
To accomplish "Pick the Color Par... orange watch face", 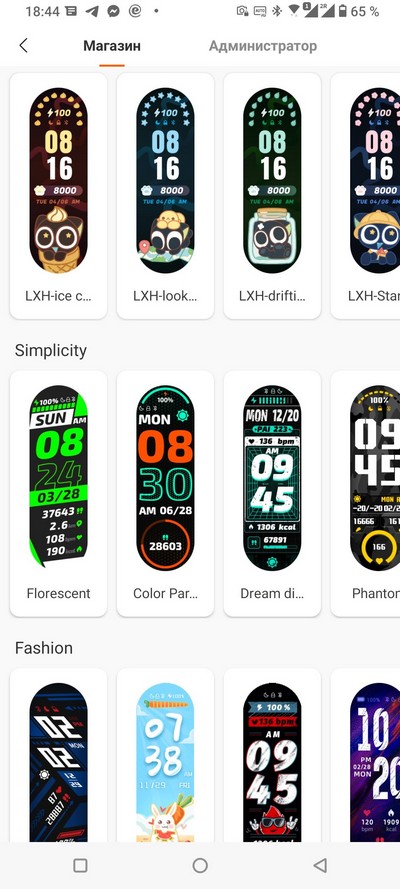I will point(165,493).
